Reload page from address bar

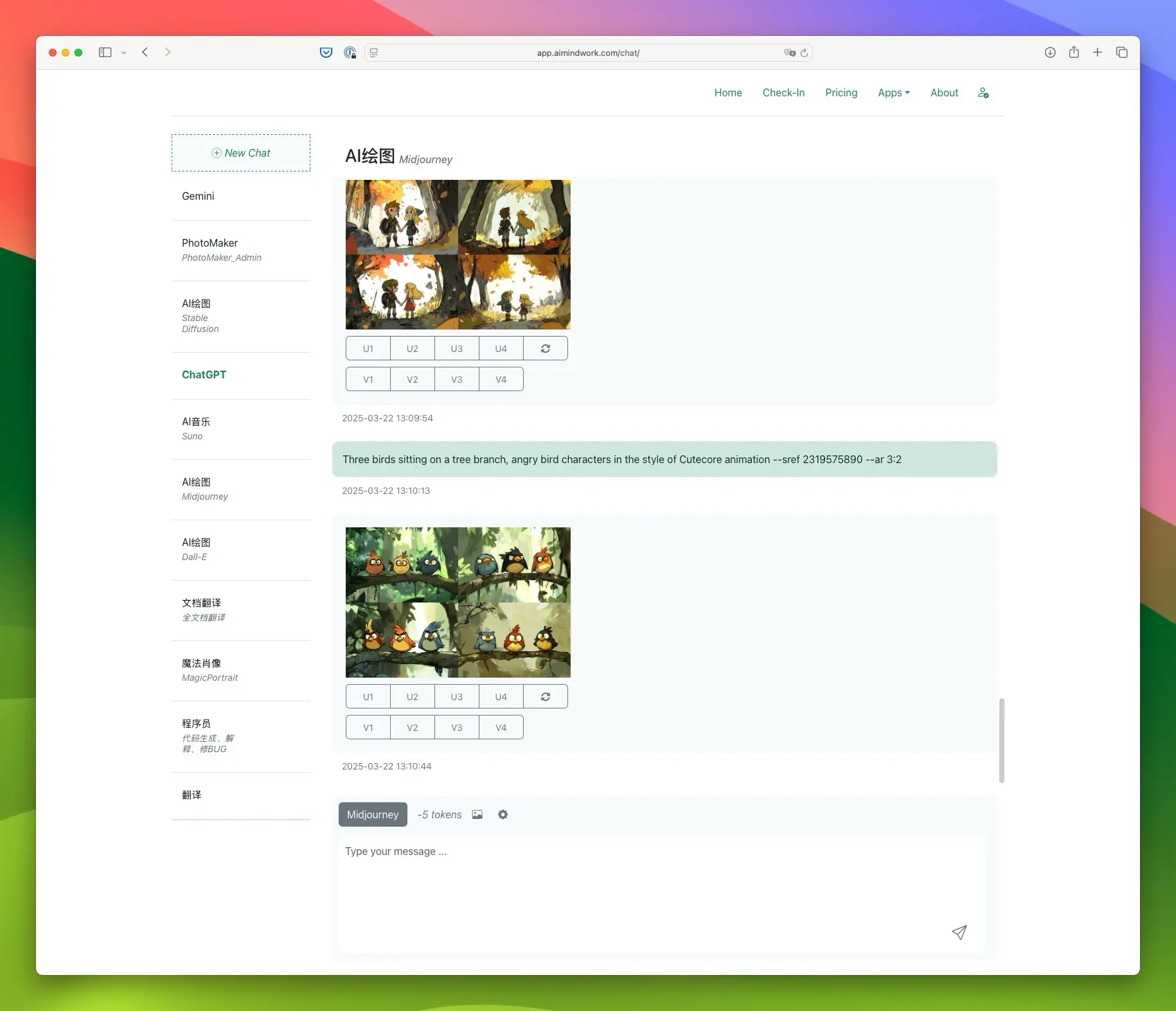(804, 53)
